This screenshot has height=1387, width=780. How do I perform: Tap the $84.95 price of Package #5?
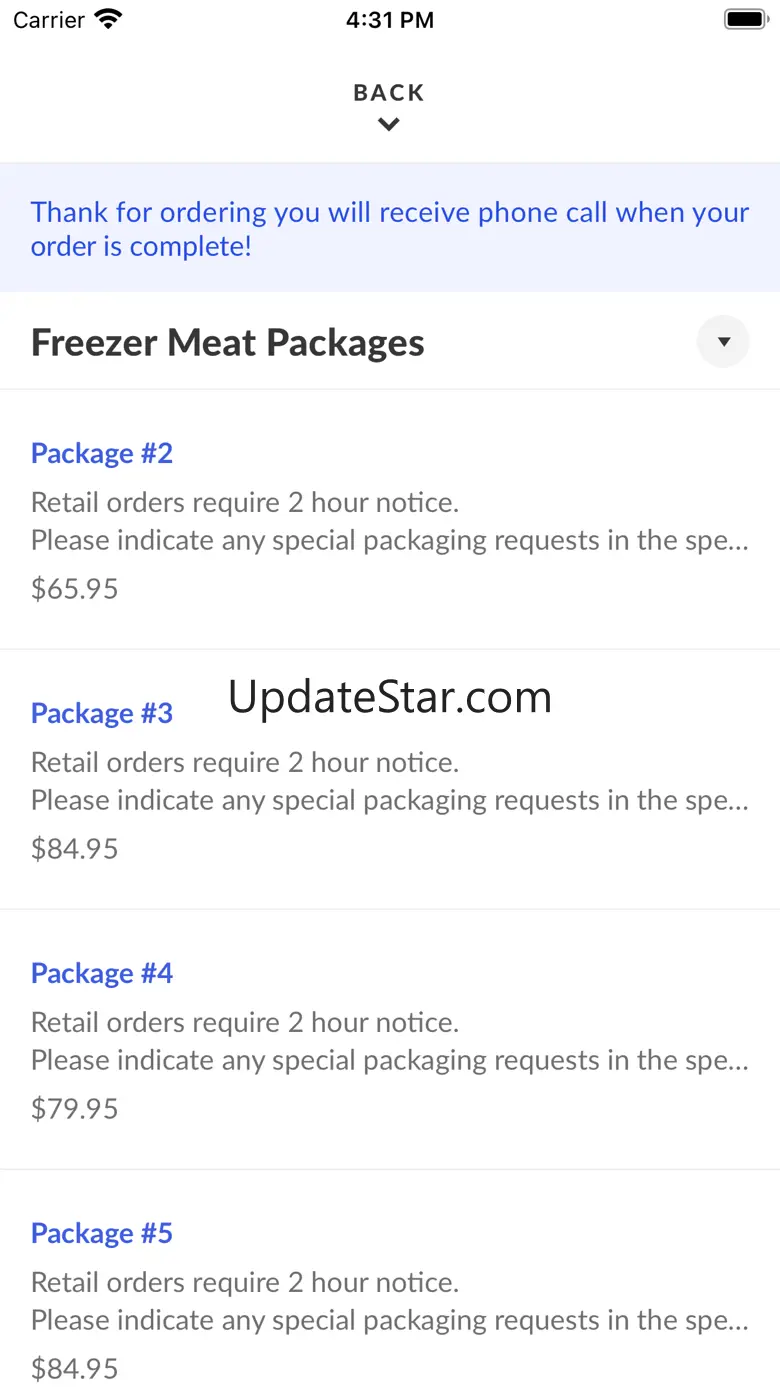[75, 1369]
